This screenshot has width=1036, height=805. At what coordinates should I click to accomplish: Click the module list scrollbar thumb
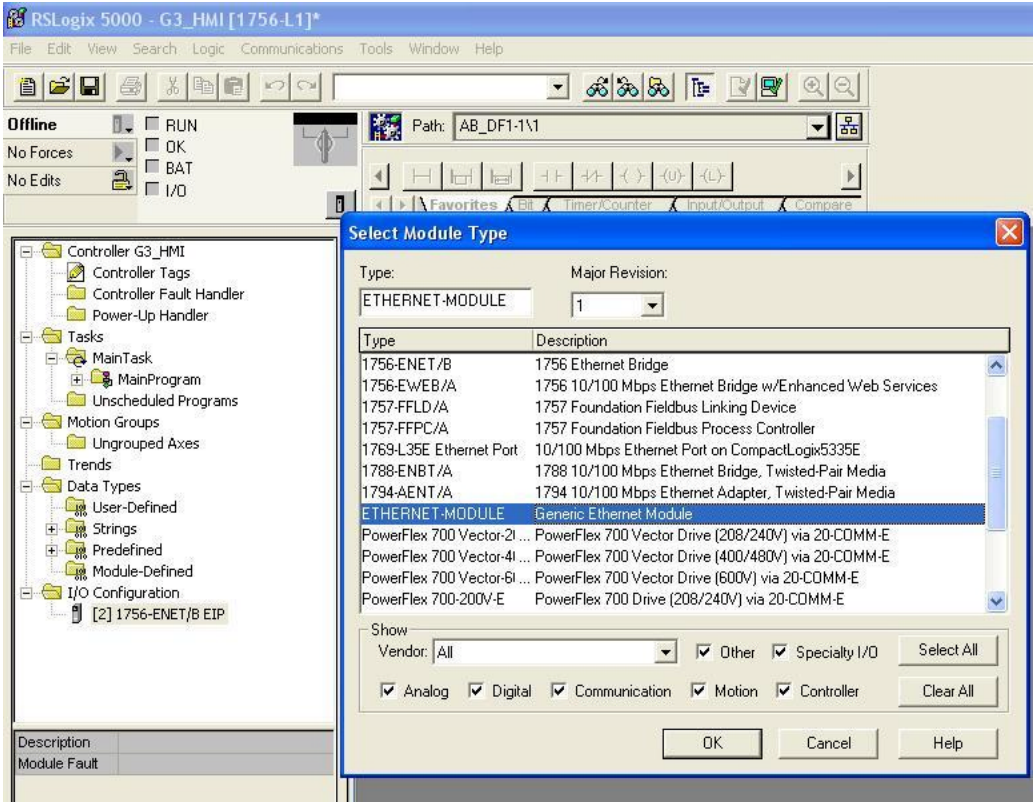coord(996,473)
